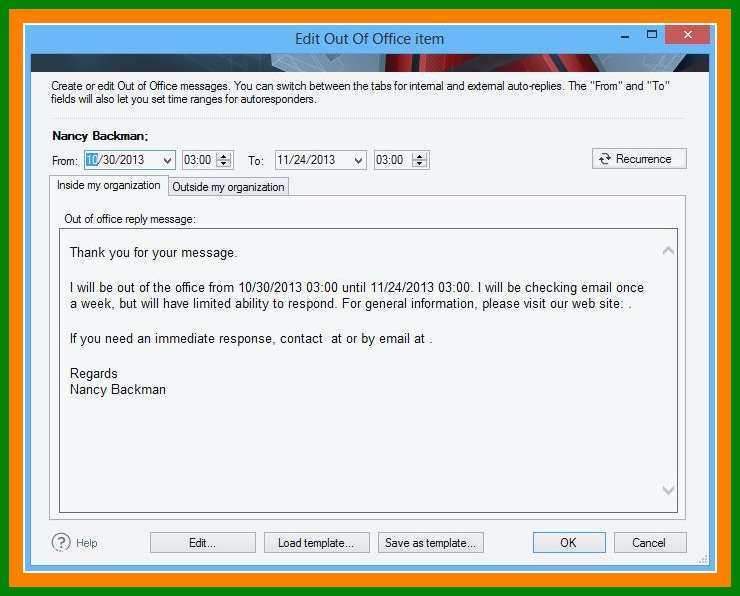
Task: Click the Edit... button
Action: [x=202, y=543]
